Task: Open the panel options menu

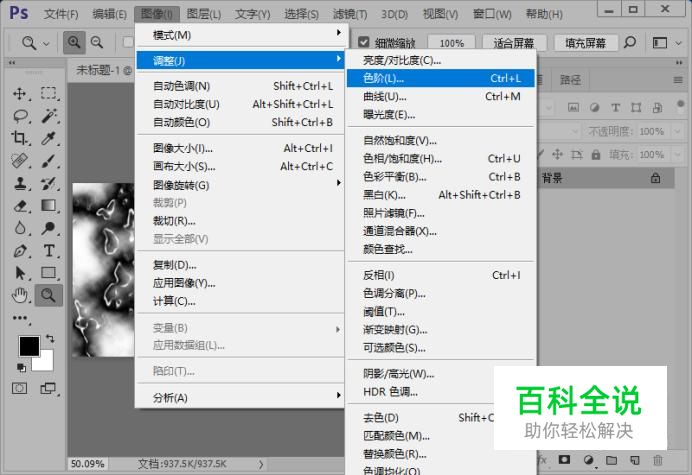Action: 678,80
